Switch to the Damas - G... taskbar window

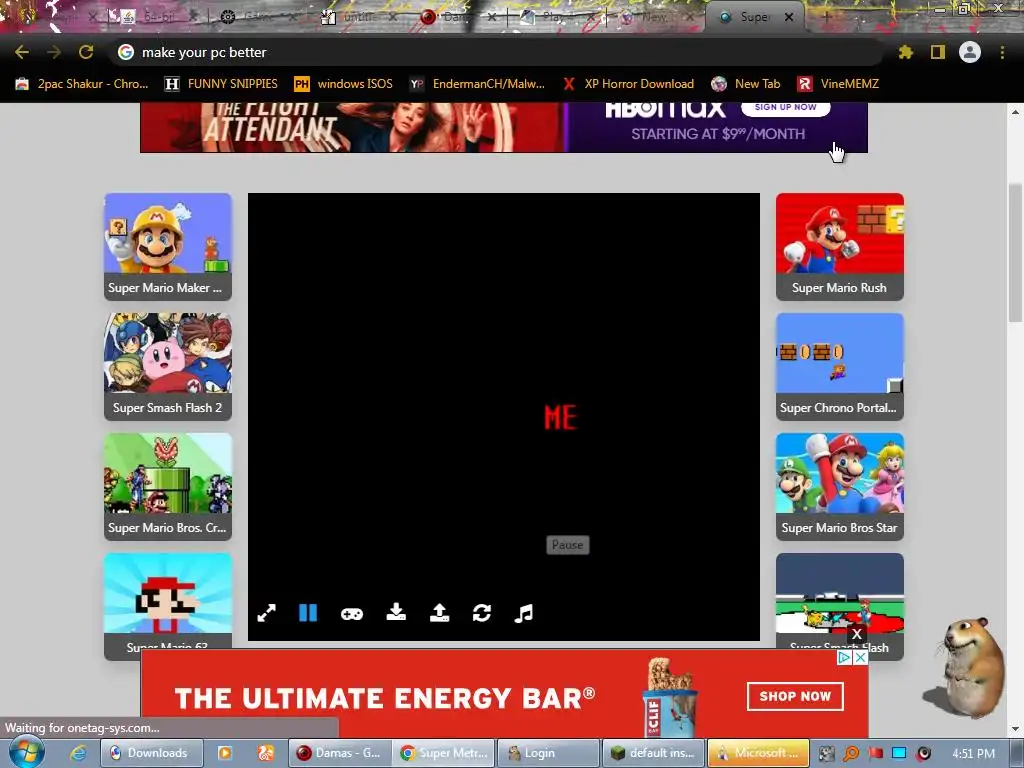[340, 753]
